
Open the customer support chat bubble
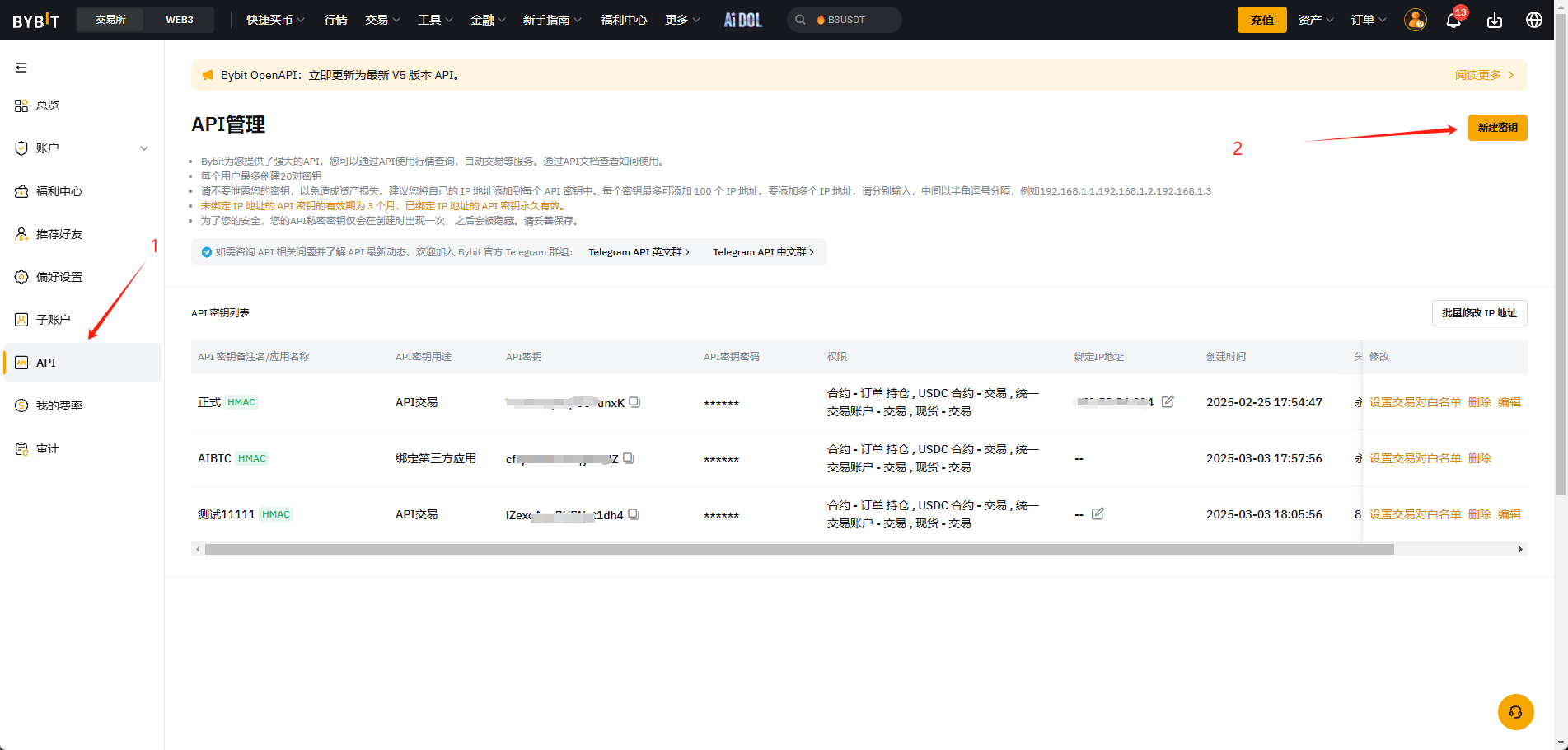(1515, 712)
